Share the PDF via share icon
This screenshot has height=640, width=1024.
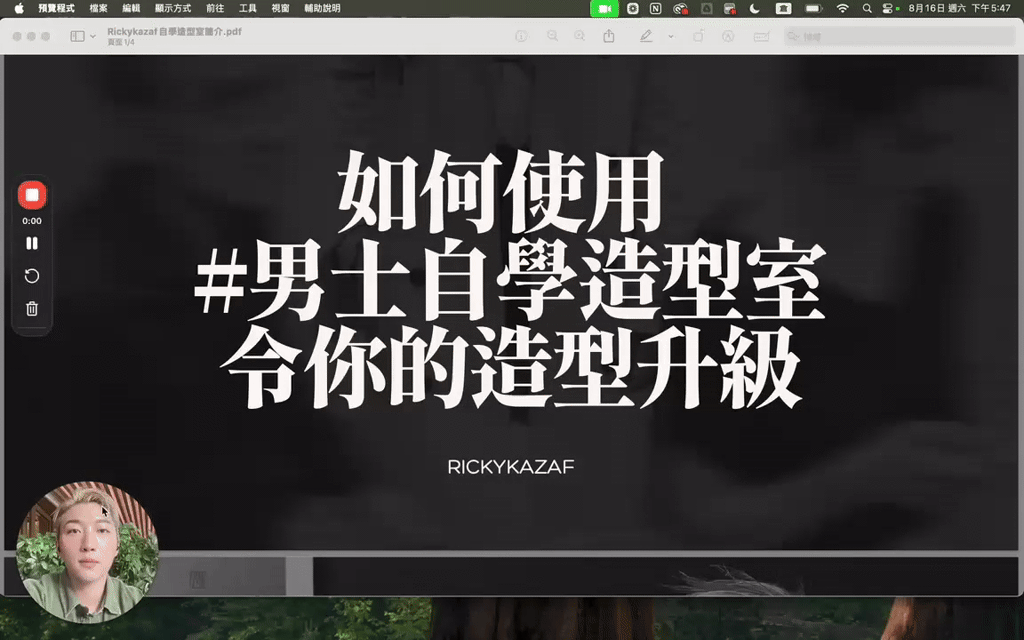[x=609, y=37]
